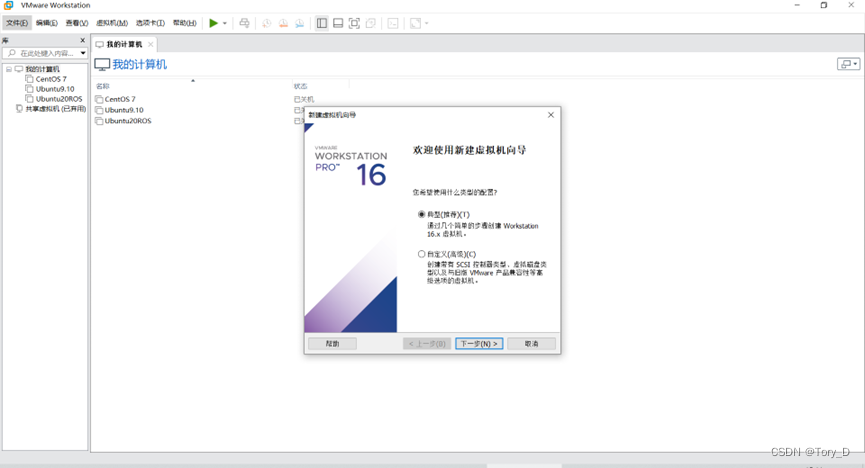865x468 pixels.
Task: Click the computer icon beside 我的计算机 heading
Action: [102, 65]
